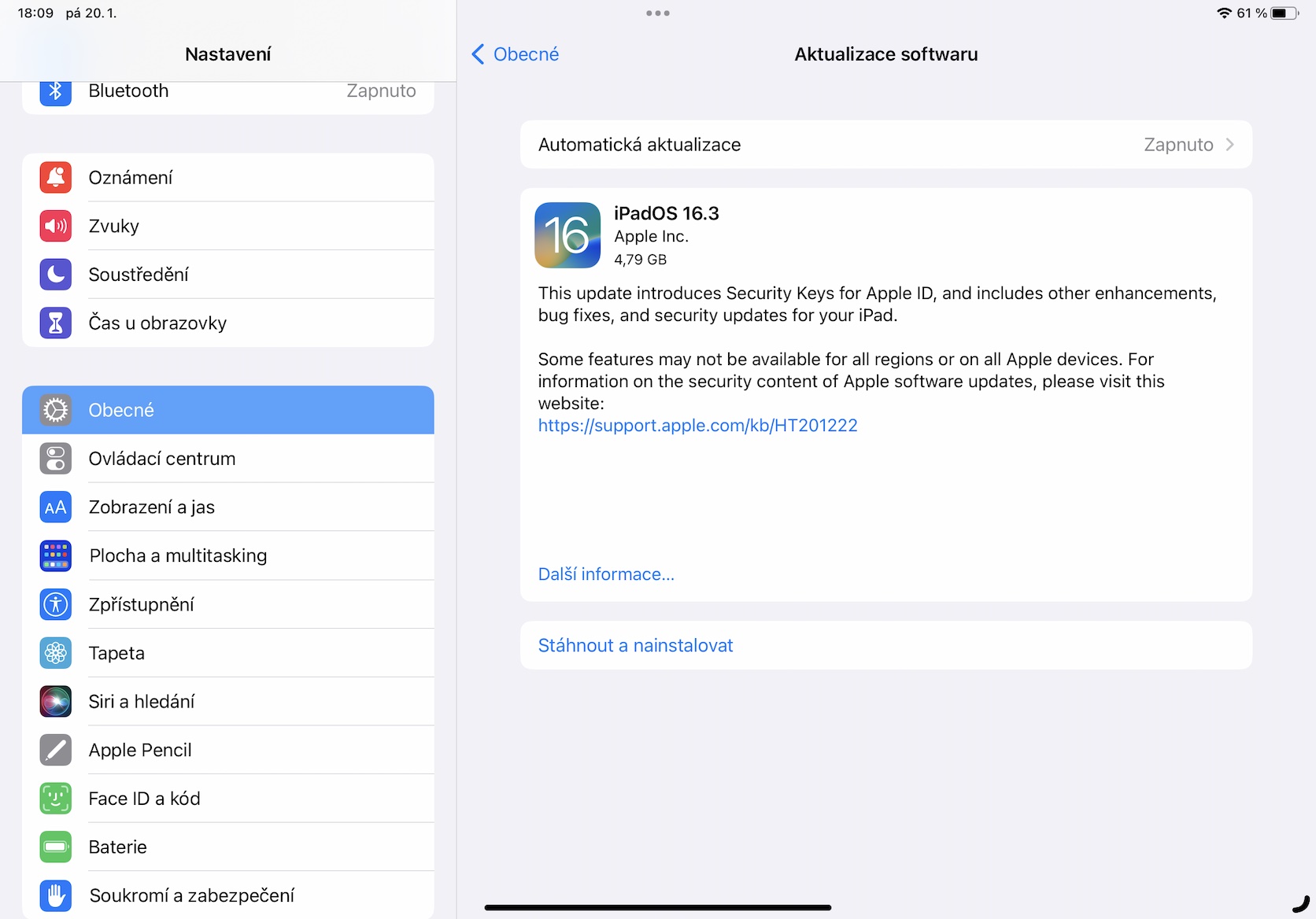Screen dimensions: 1316x919
Task: Expand Automatická aktualizace via chevron
Action: click(x=1230, y=145)
